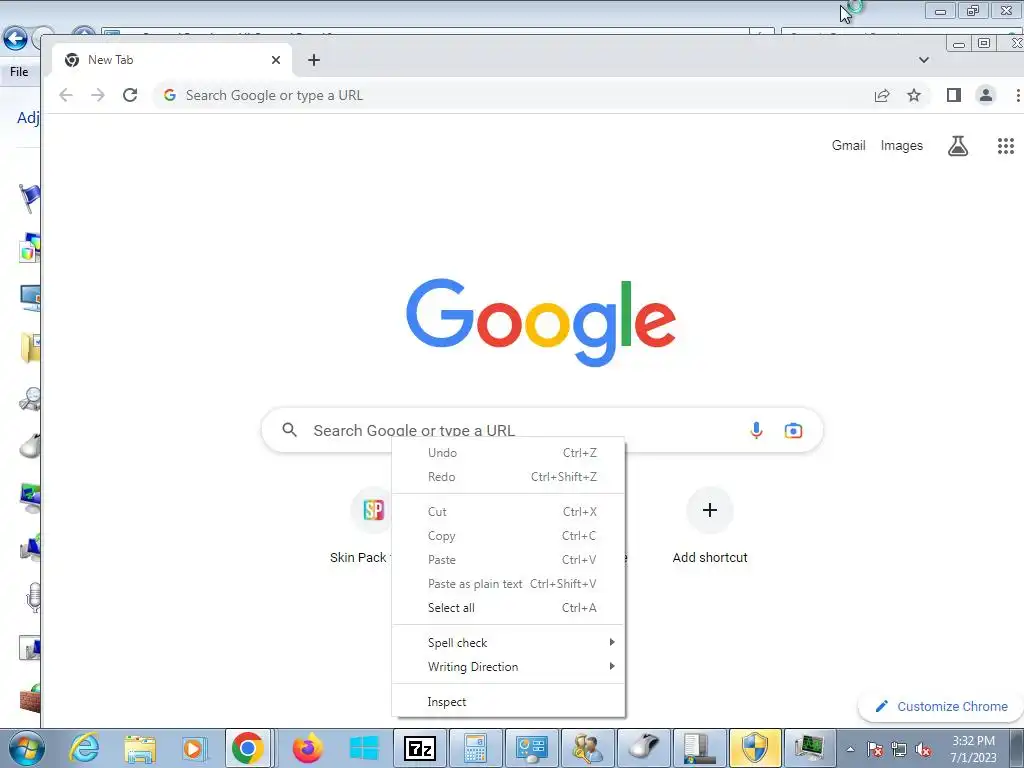This screenshot has width=1024, height=768.
Task: Open Windows Explorer folder taskbar icon
Action: click(x=140, y=748)
